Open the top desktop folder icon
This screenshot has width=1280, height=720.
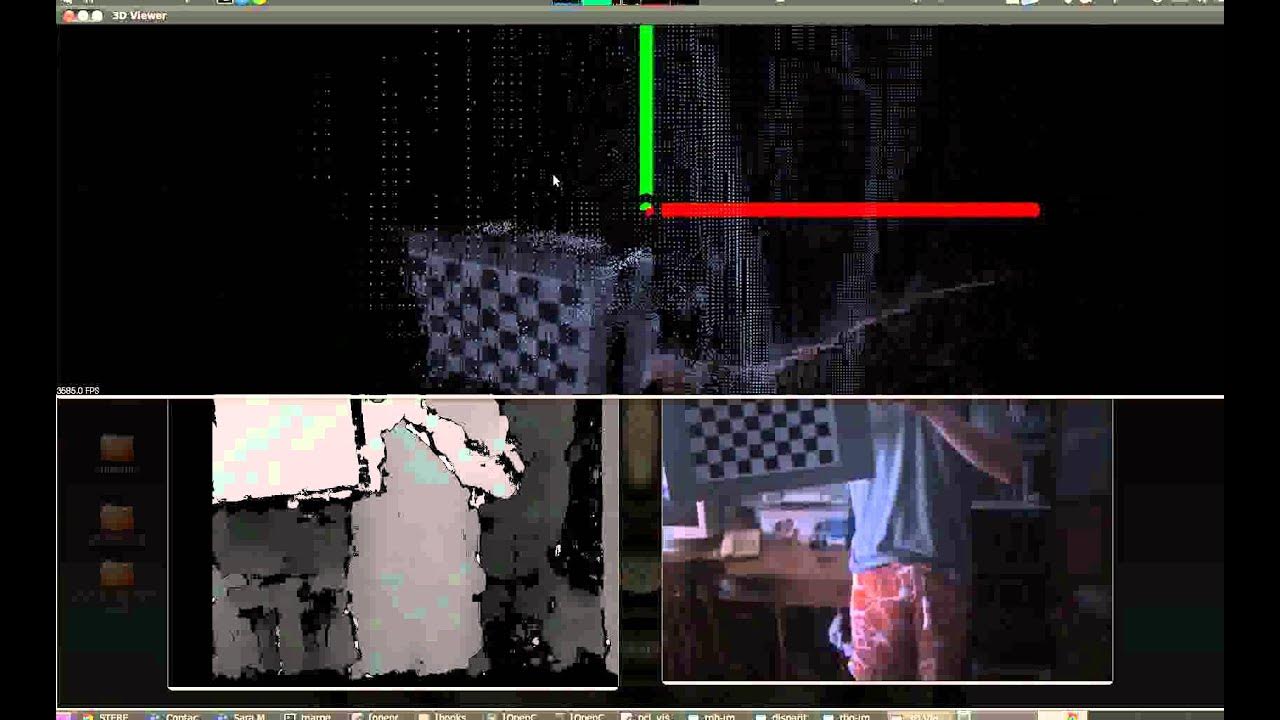point(117,448)
